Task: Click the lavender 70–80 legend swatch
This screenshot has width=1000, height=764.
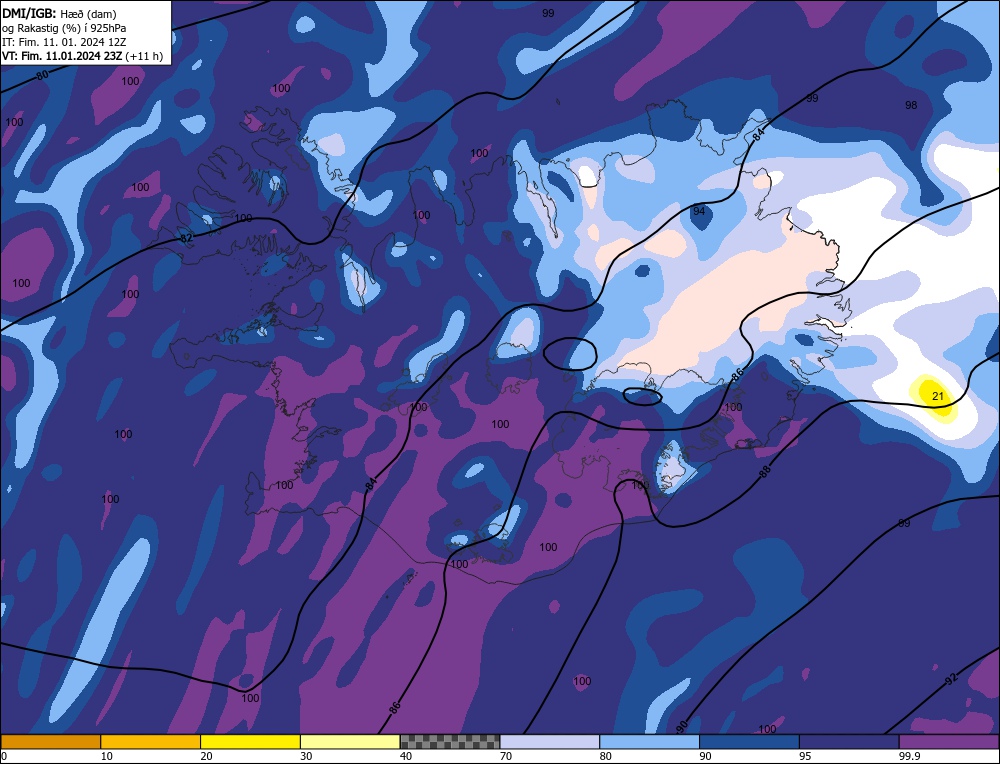Action: click(x=550, y=742)
